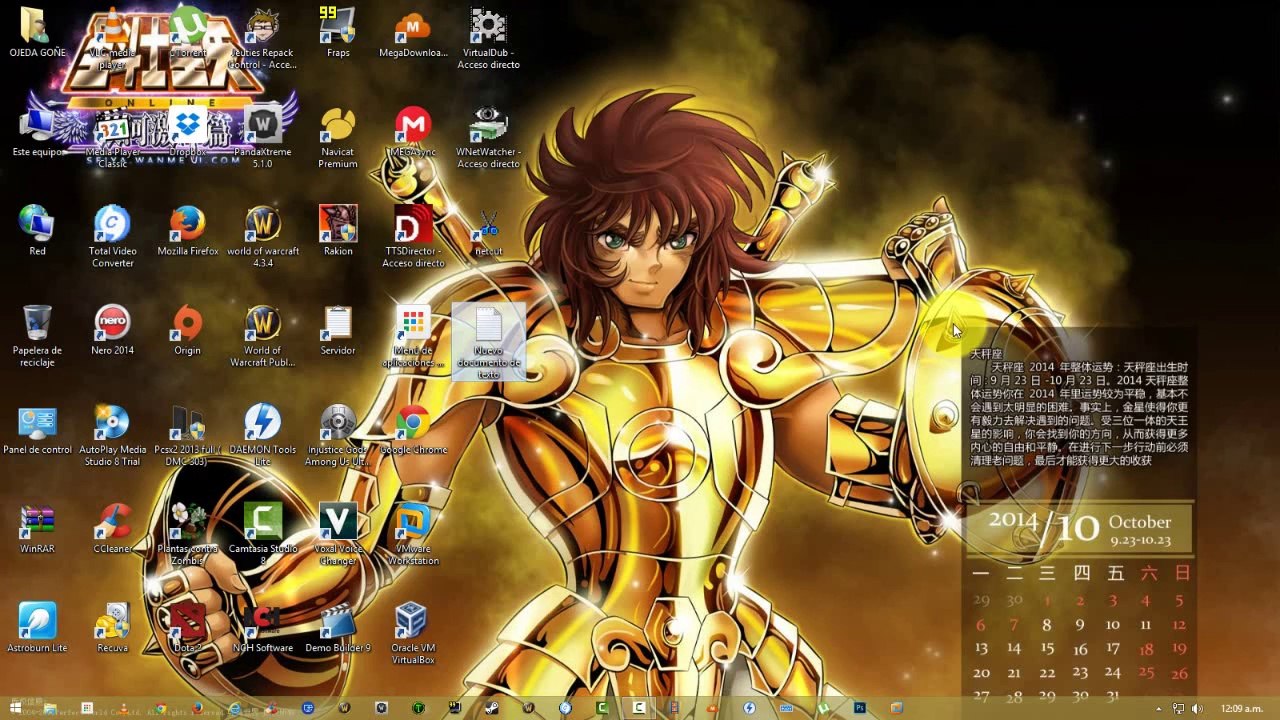Select the Dota 2 desktop shortcut
Screen dimensions: 1280x720
pyautogui.click(x=188, y=627)
